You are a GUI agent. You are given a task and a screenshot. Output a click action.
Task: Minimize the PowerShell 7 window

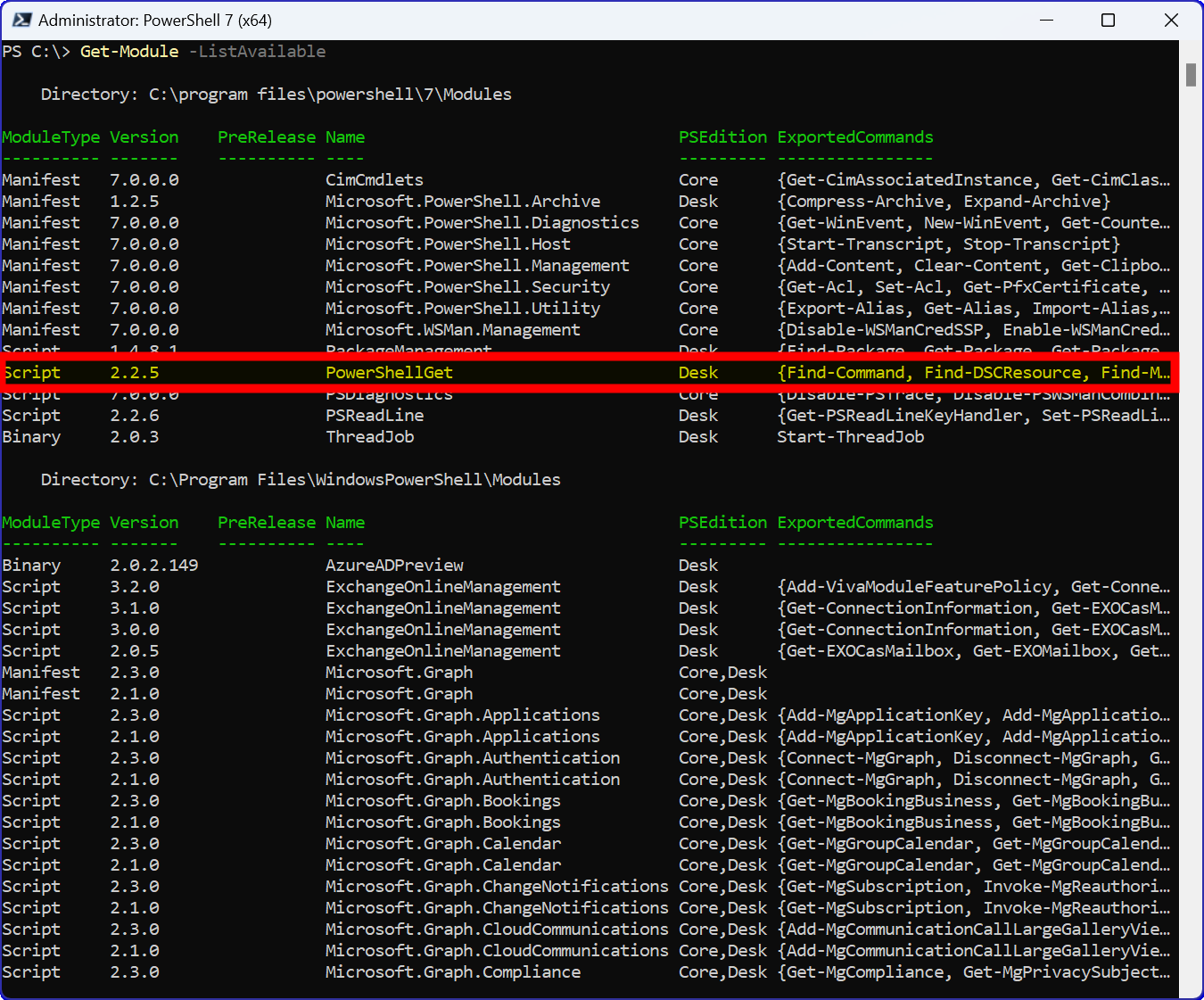pyautogui.click(x=1046, y=20)
